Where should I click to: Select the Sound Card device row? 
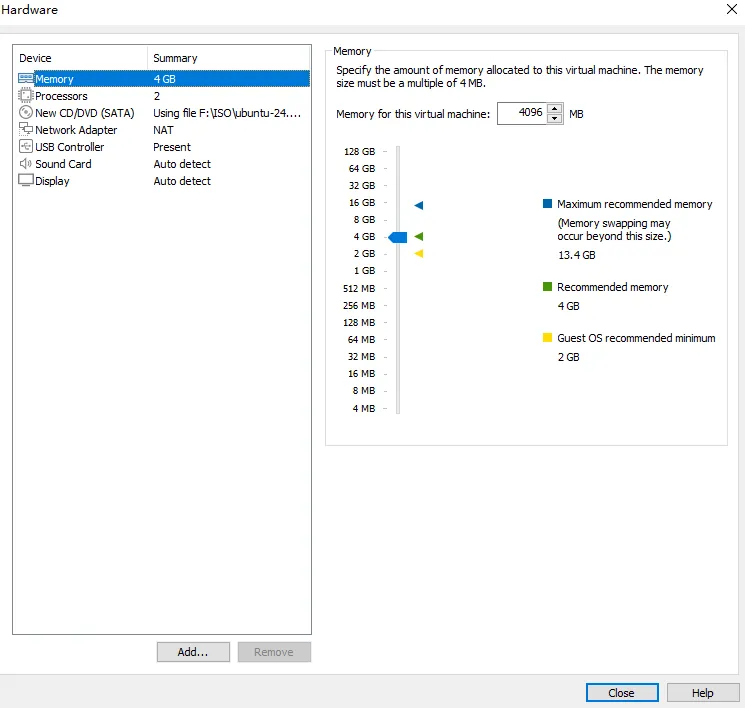pyautogui.click(x=163, y=164)
